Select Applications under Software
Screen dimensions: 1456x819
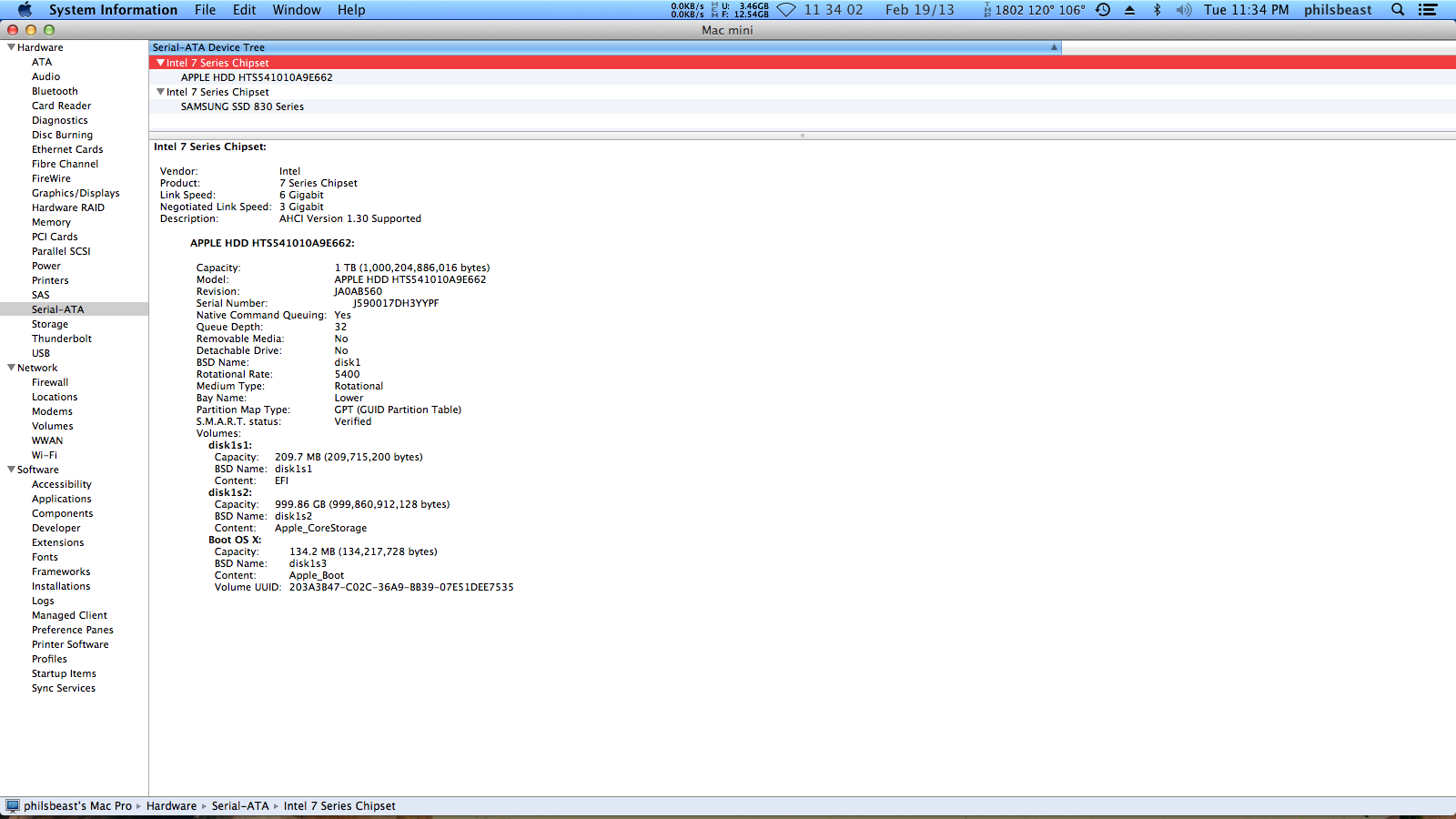[x=62, y=499]
